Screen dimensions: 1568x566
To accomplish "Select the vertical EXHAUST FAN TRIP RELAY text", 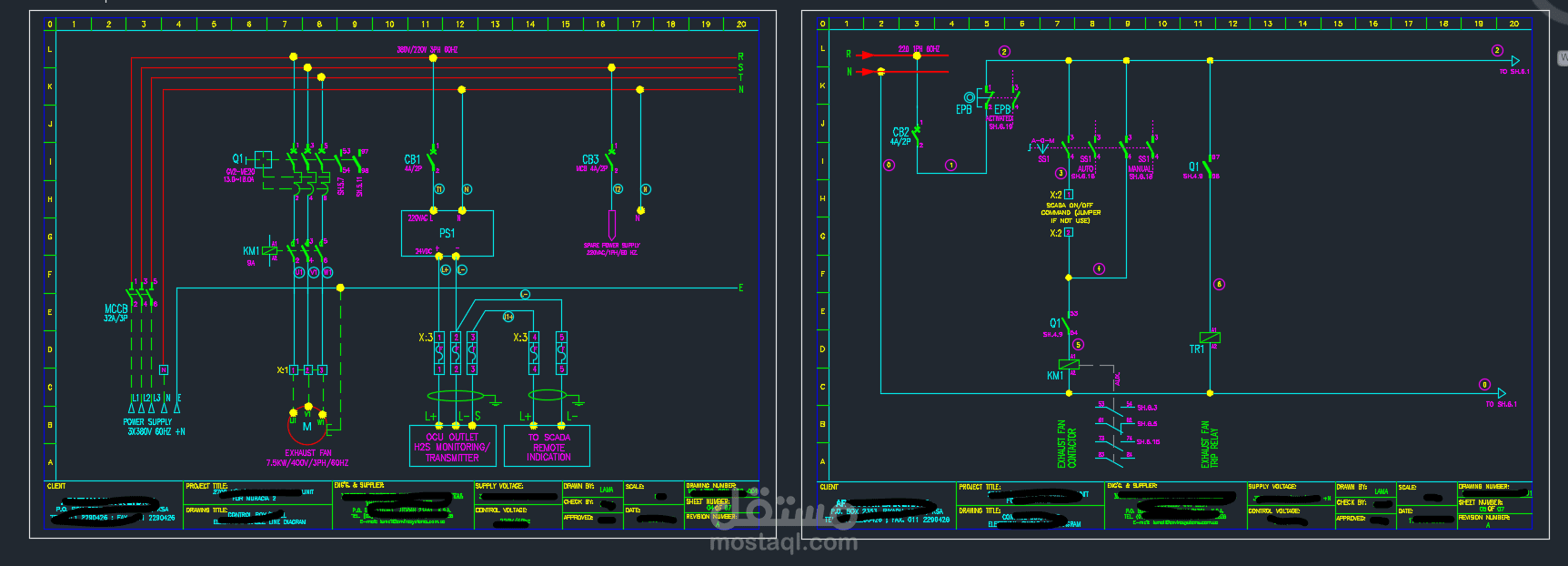I will tap(1210, 444).
